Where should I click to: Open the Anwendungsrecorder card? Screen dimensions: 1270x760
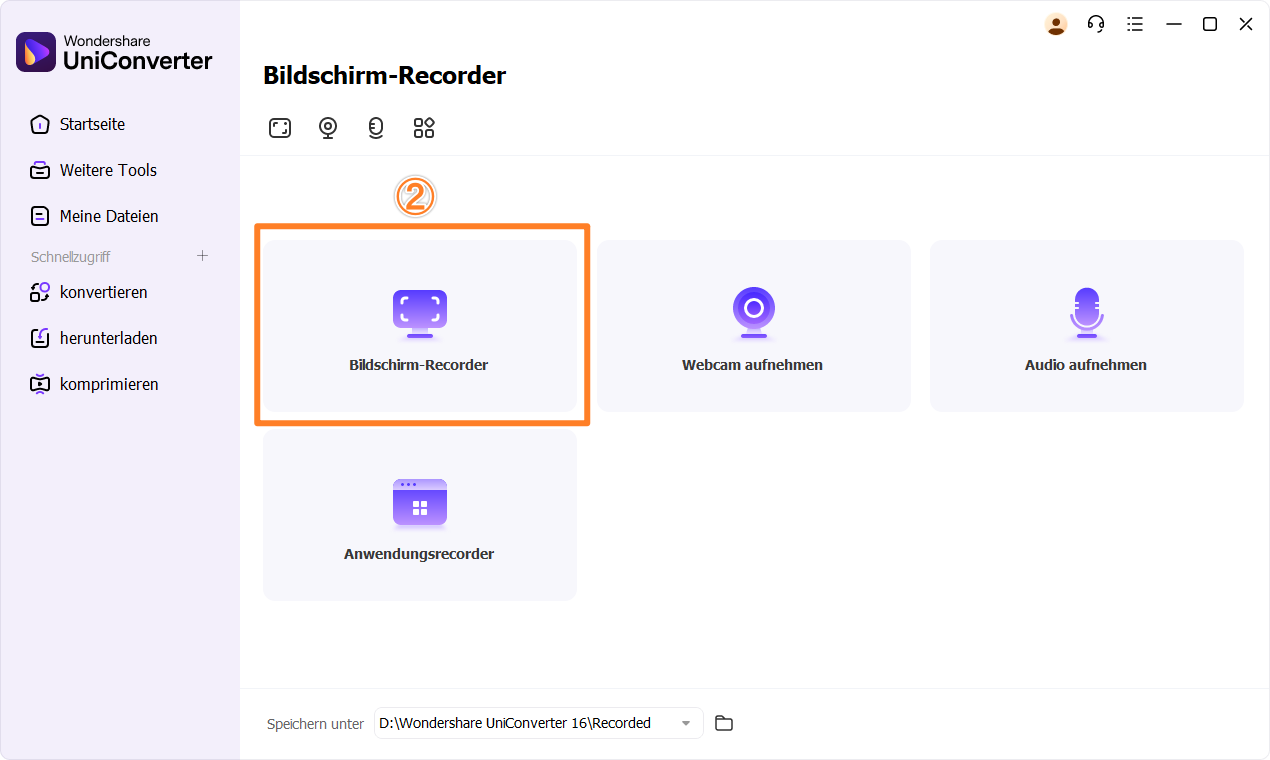(420, 515)
